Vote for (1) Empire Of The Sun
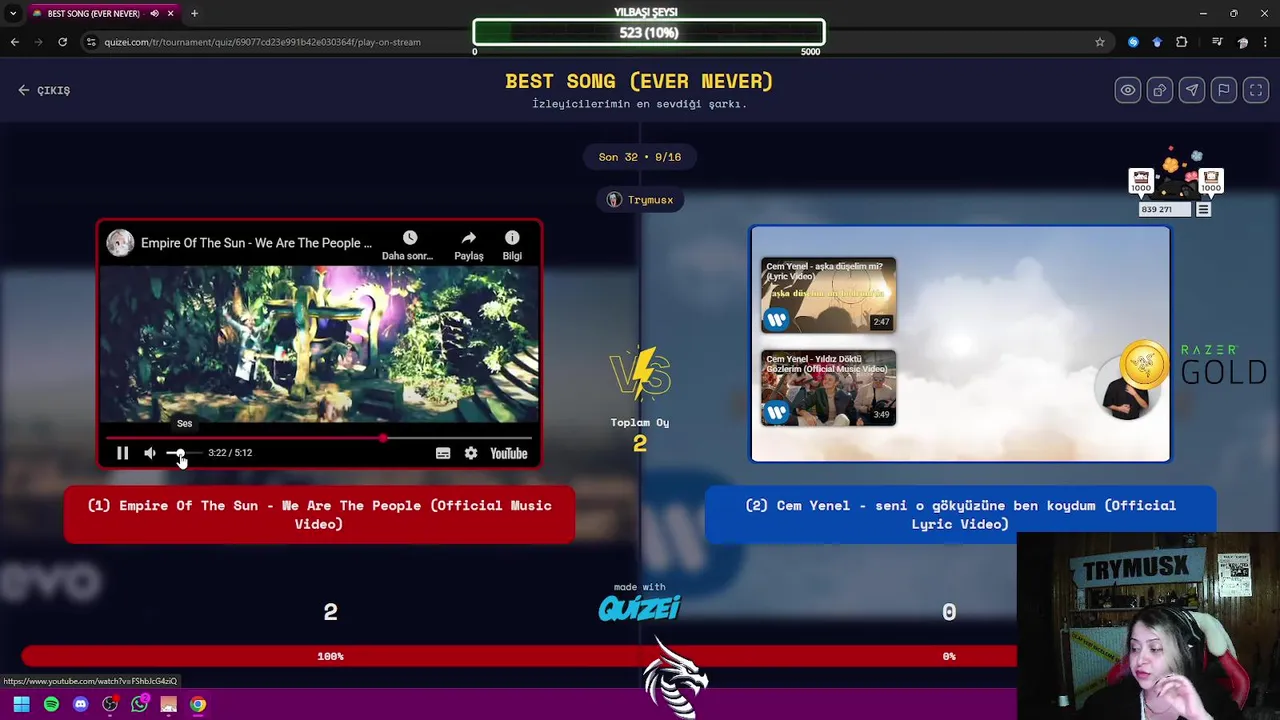Viewport: 1280px width, 720px height. point(319,514)
